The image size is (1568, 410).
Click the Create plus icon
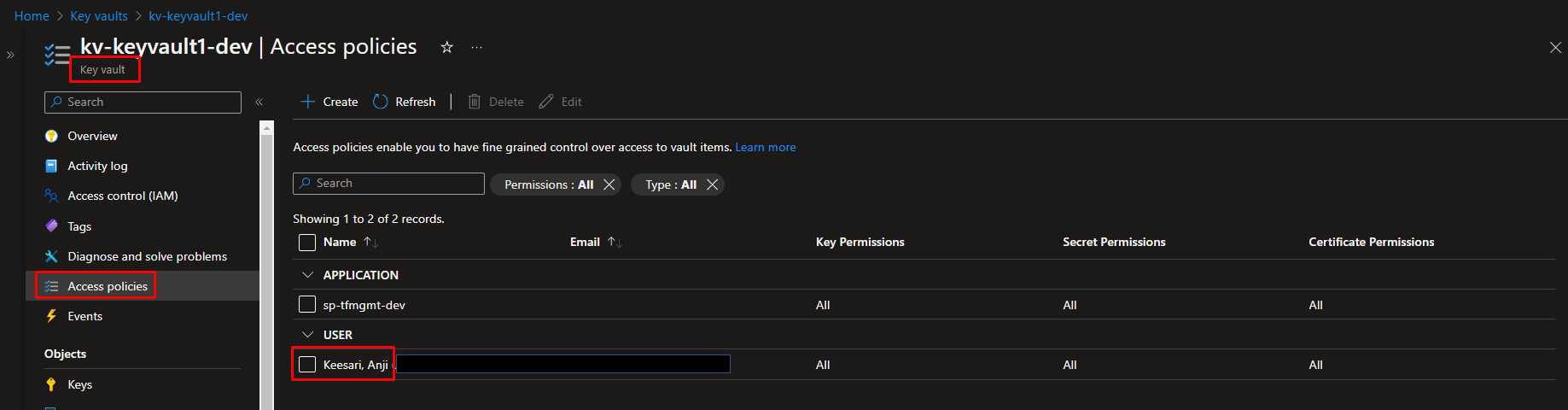pyautogui.click(x=308, y=102)
